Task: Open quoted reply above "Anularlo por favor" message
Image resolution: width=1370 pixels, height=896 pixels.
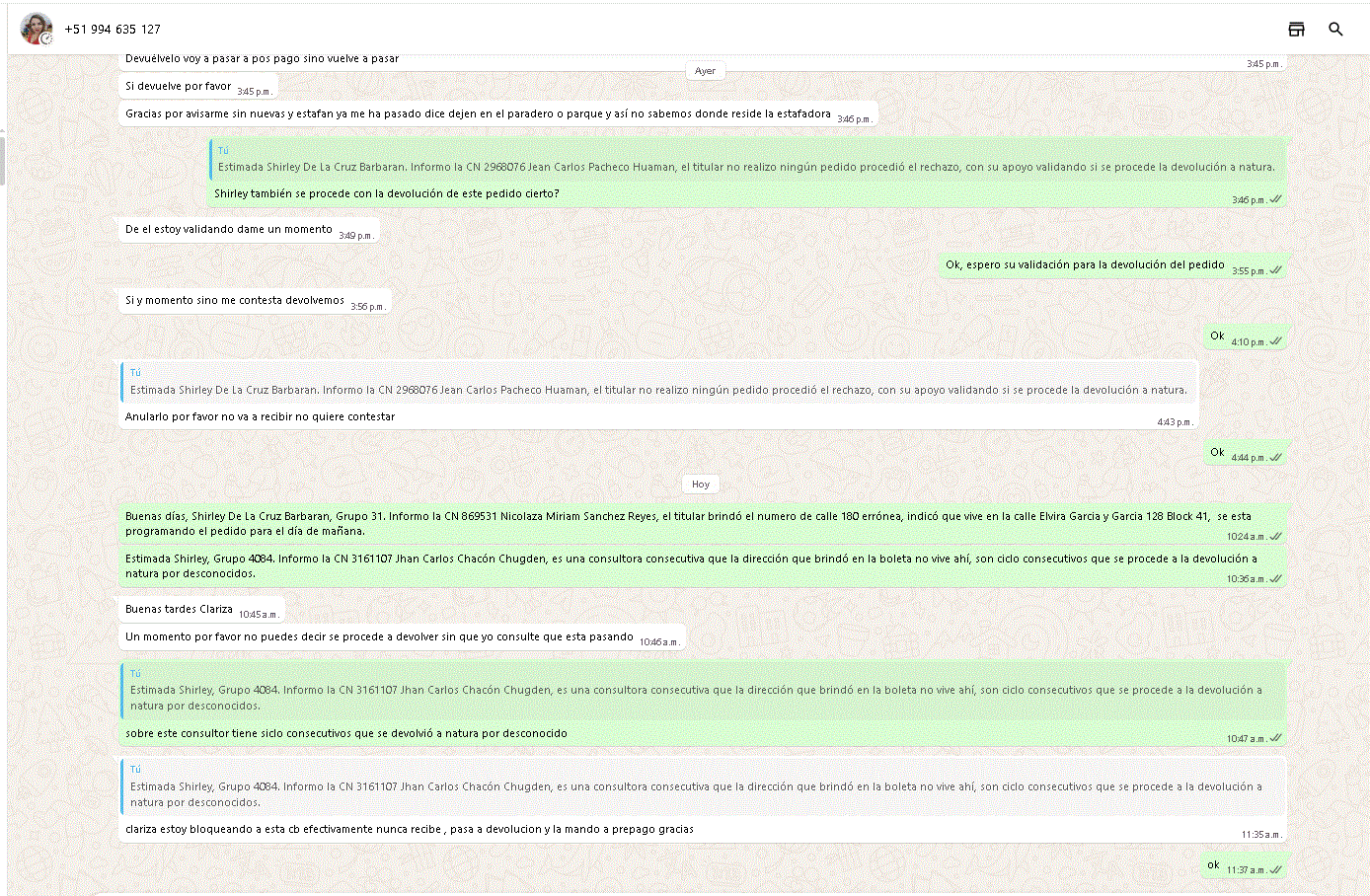Action: point(658,382)
